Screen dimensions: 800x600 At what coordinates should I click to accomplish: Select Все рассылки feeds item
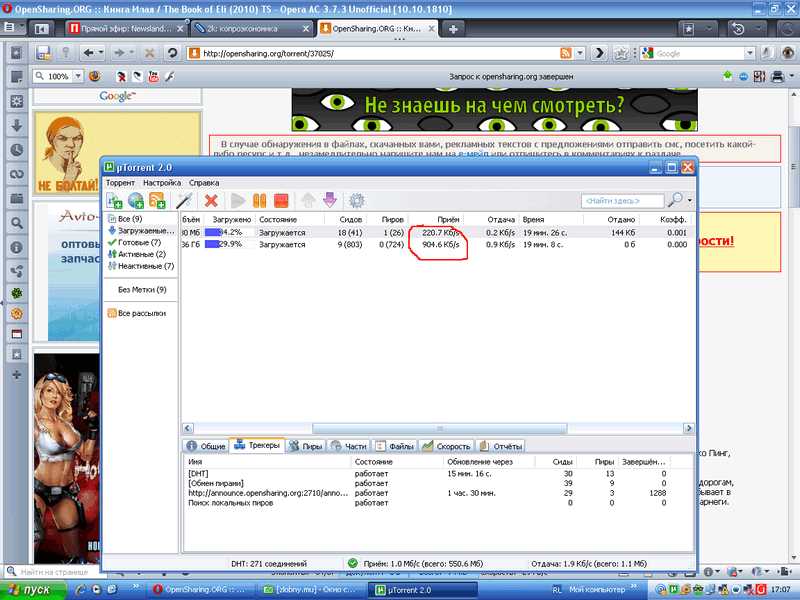click(141, 313)
